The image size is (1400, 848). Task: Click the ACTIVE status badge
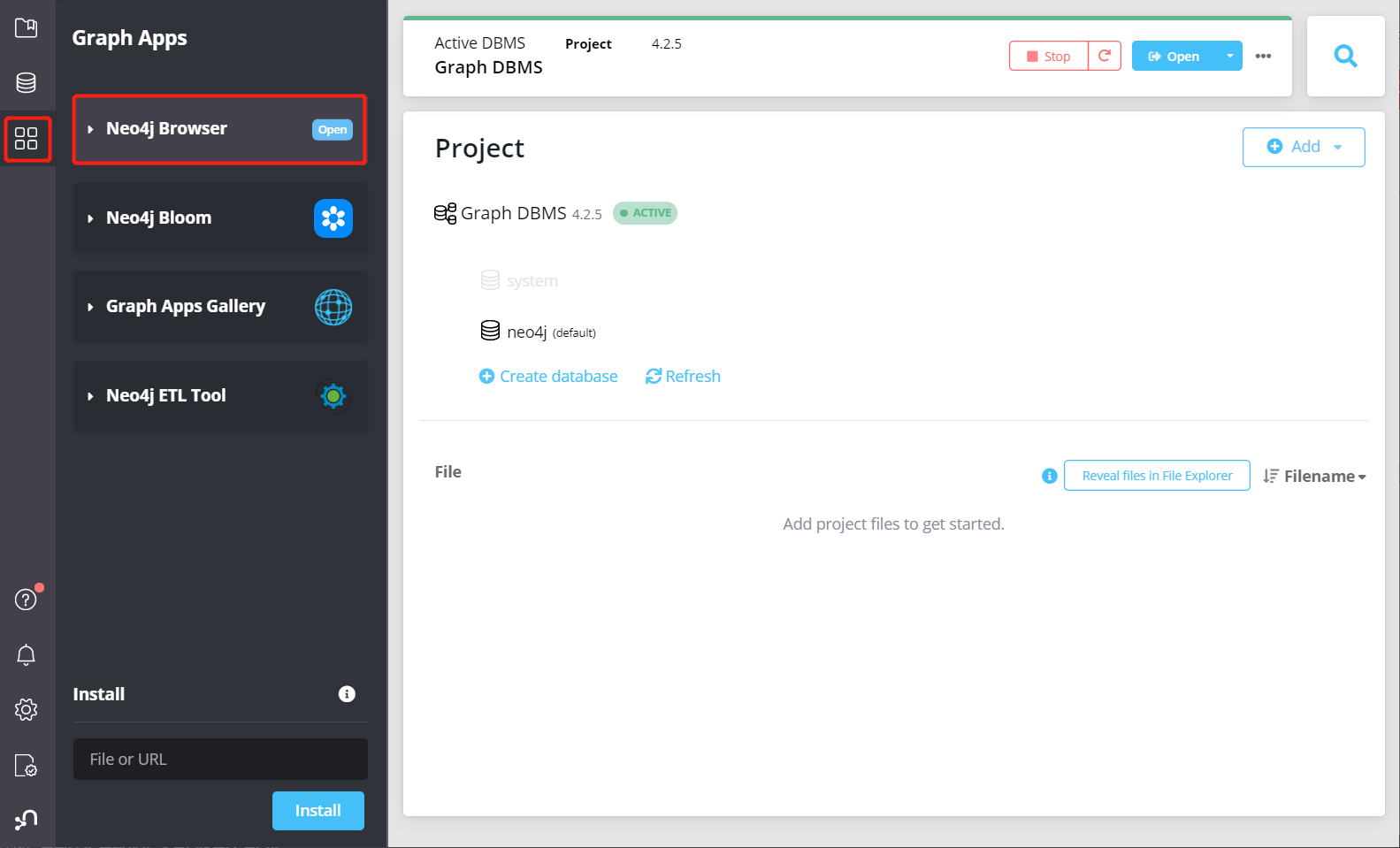point(645,213)
